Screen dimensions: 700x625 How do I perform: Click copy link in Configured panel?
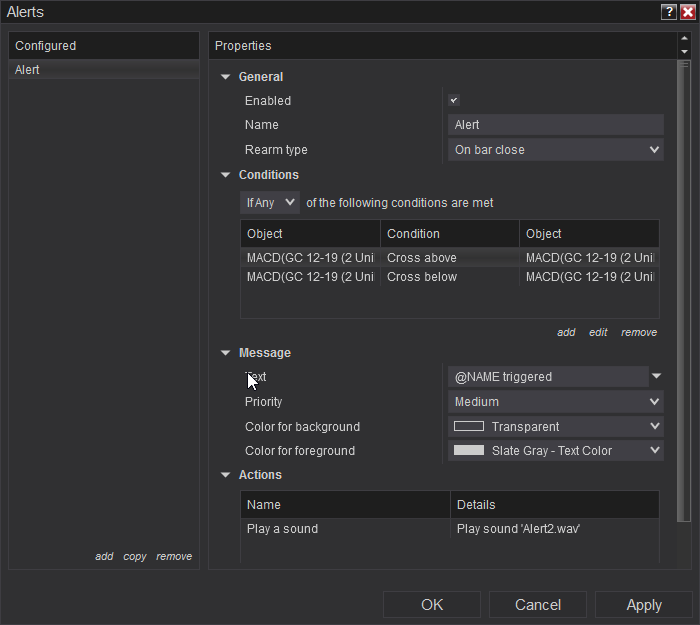click(135, 556)
